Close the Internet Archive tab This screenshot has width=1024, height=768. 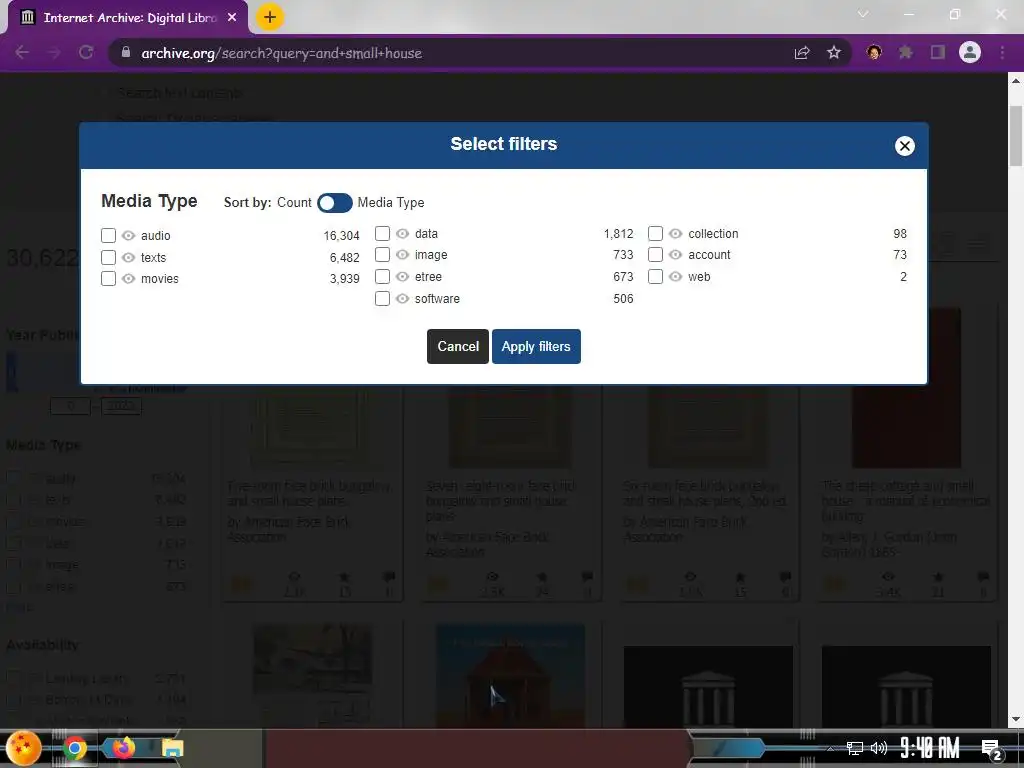[x=232, y=18]
